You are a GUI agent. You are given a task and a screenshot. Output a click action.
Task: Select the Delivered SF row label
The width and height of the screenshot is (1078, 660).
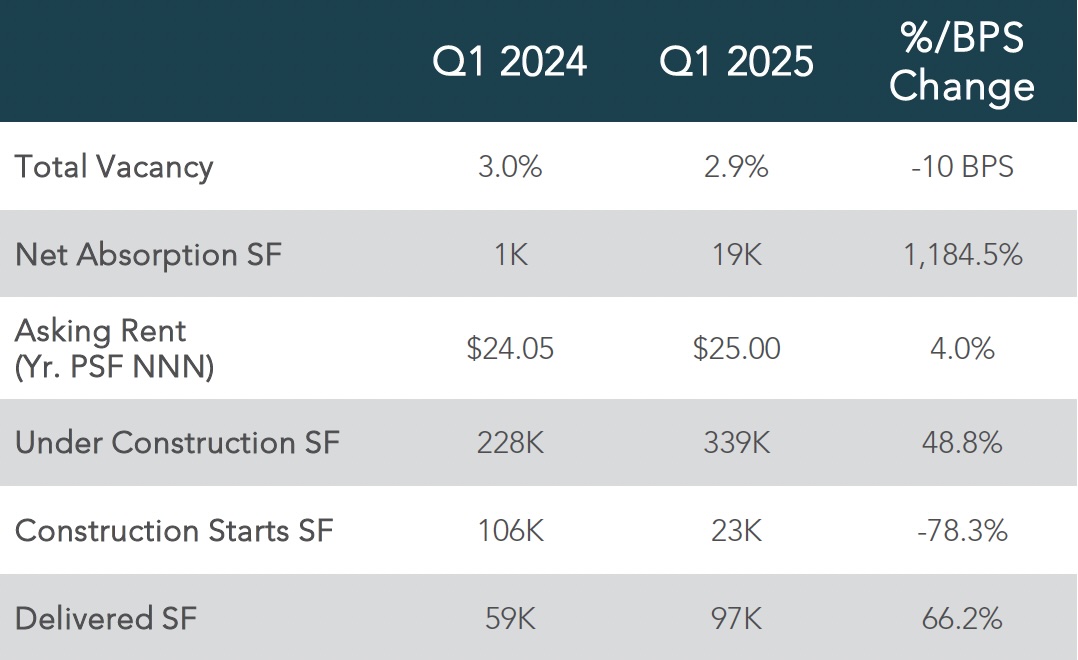[106, 619]
